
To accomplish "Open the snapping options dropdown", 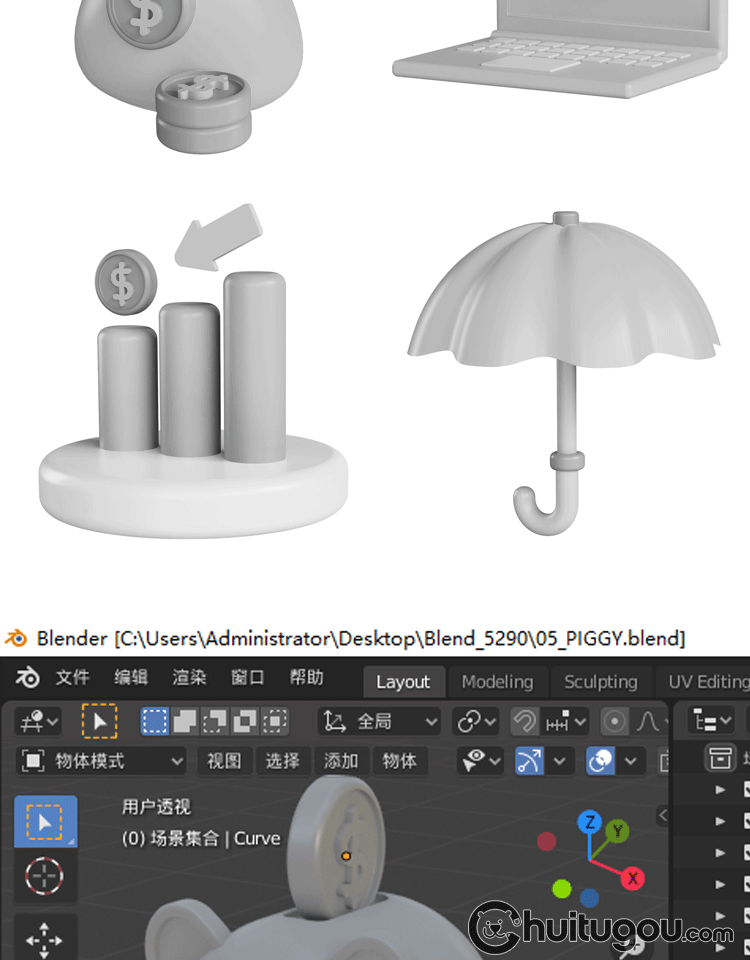I will tap(565, 721).
